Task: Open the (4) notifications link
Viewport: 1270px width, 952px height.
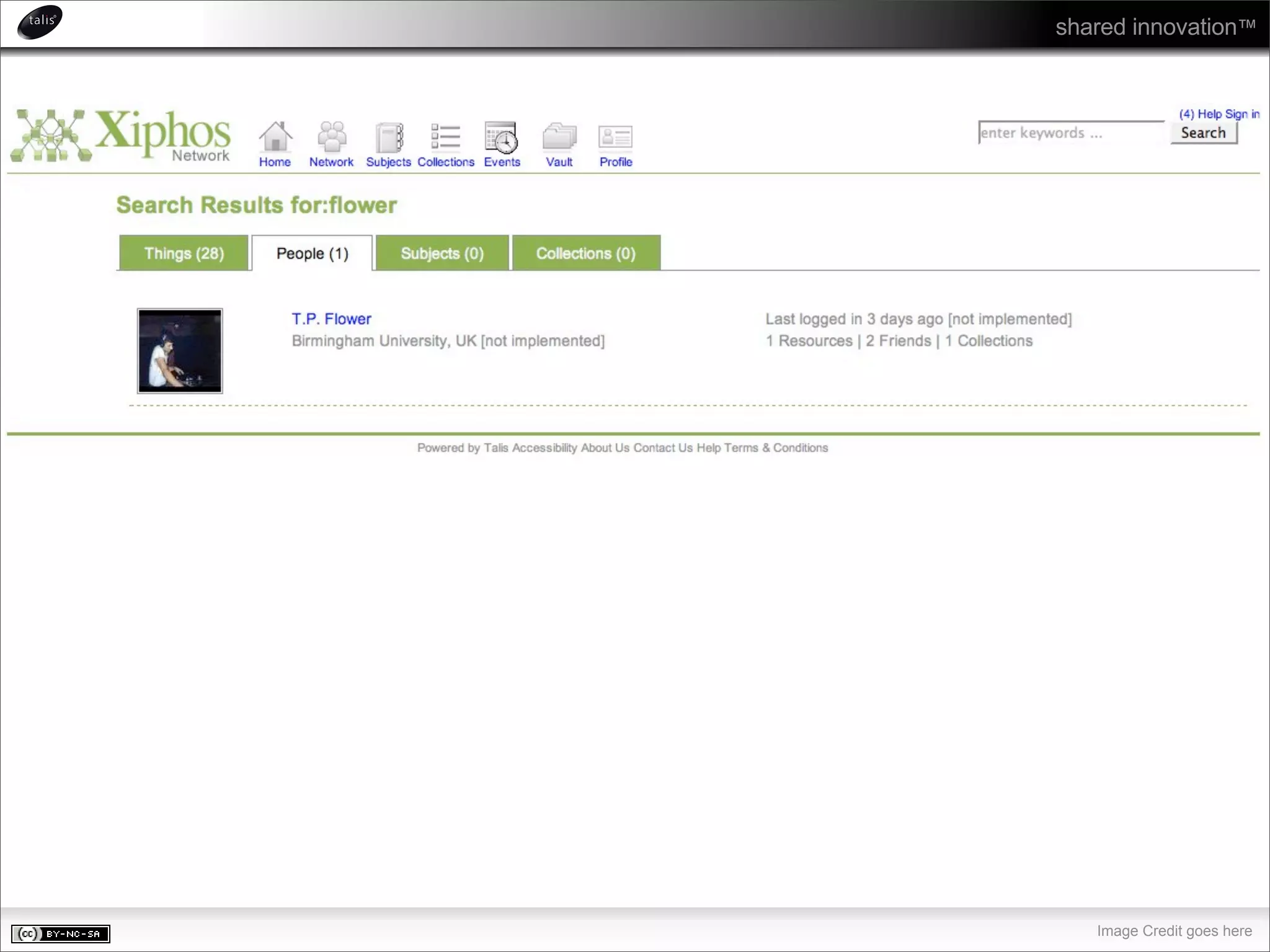Action: (x=1186, y=114)
